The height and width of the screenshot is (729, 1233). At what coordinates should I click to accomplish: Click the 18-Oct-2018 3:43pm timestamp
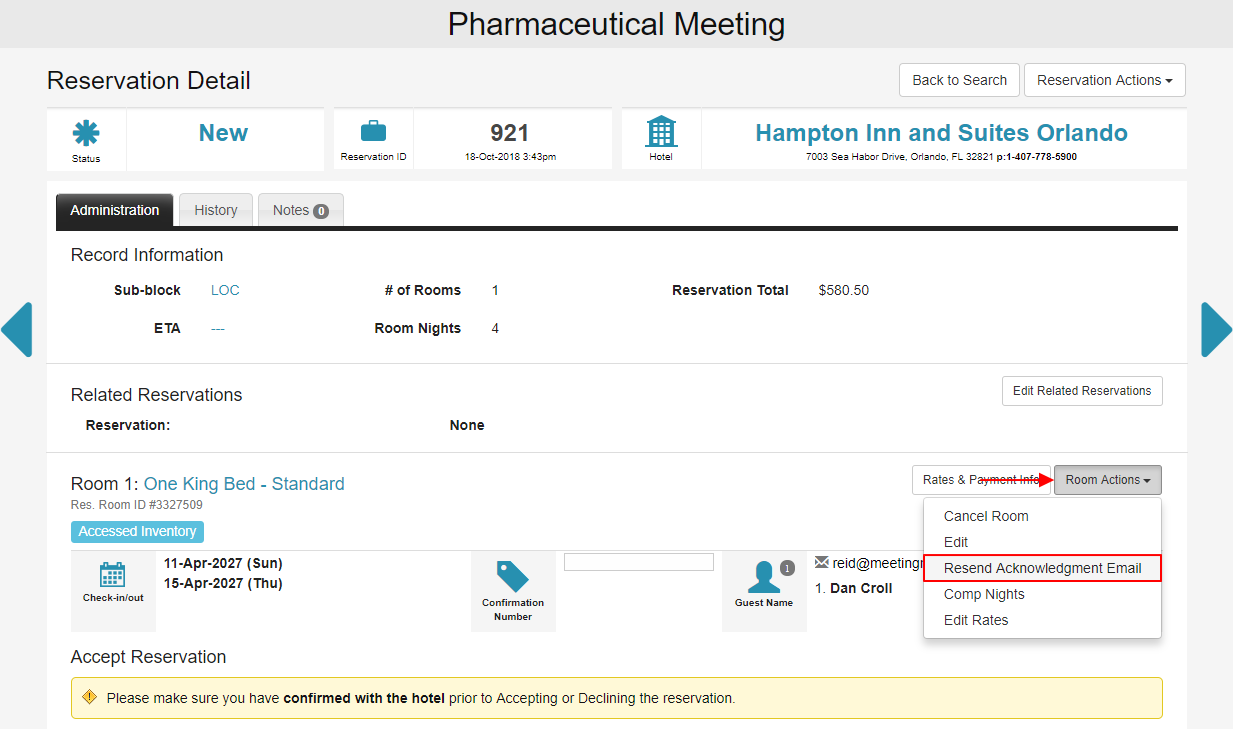point(510,157)
